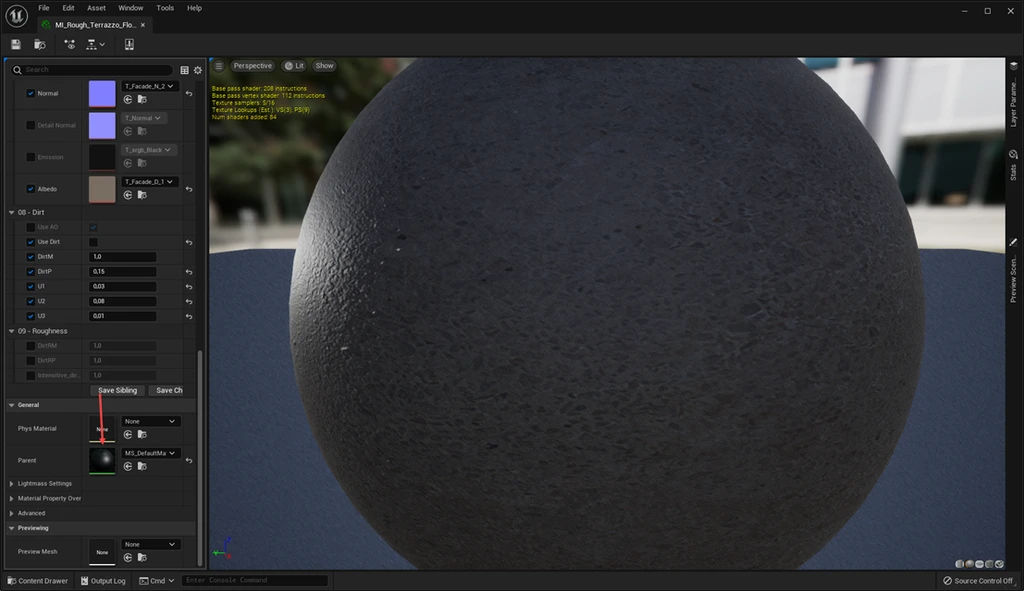Toggle the property matrix grid icon
1024x591 pixels.
[184, 70]
